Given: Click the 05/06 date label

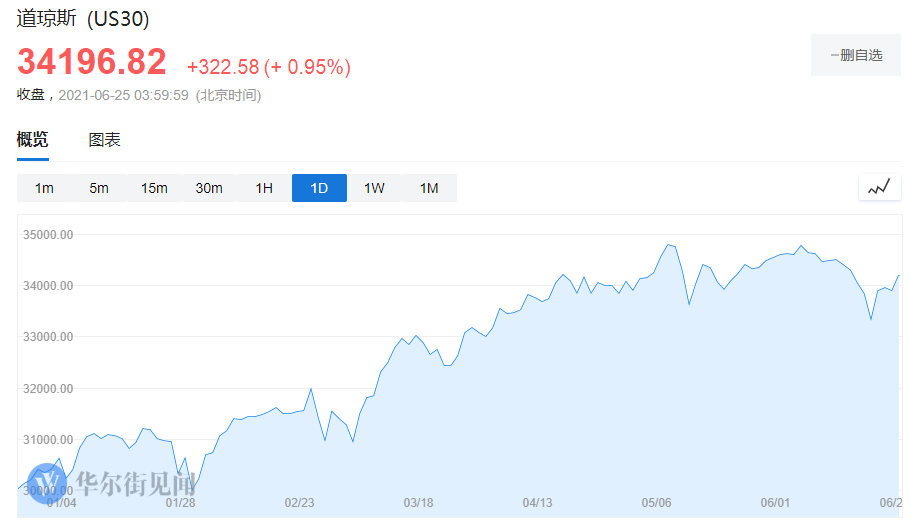Looking at the screenshot, I should coord(657,502).
